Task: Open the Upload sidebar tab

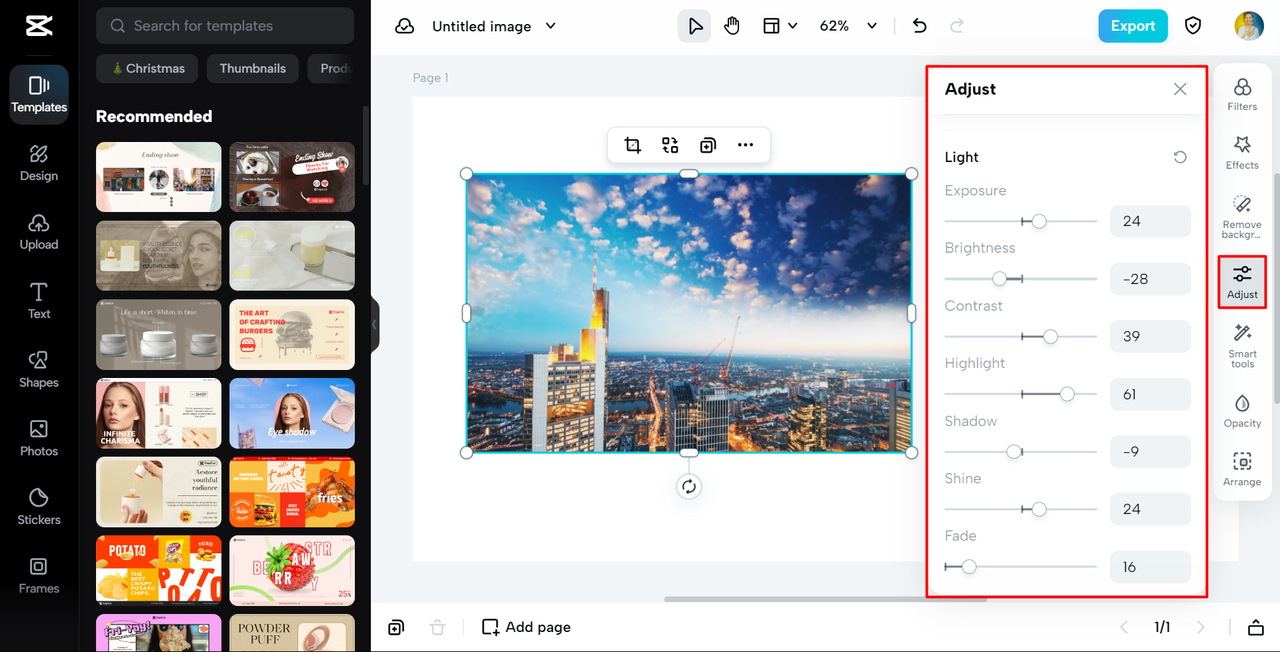Action: (x=39, y=232)
